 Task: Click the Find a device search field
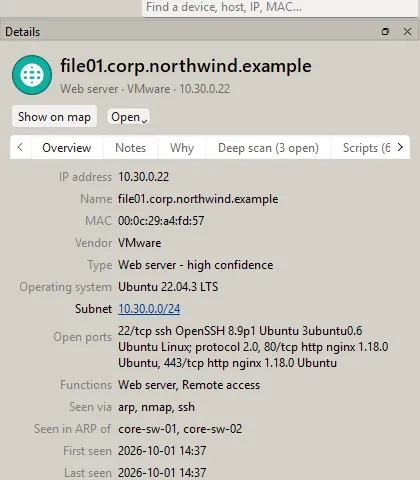point(279,7)
